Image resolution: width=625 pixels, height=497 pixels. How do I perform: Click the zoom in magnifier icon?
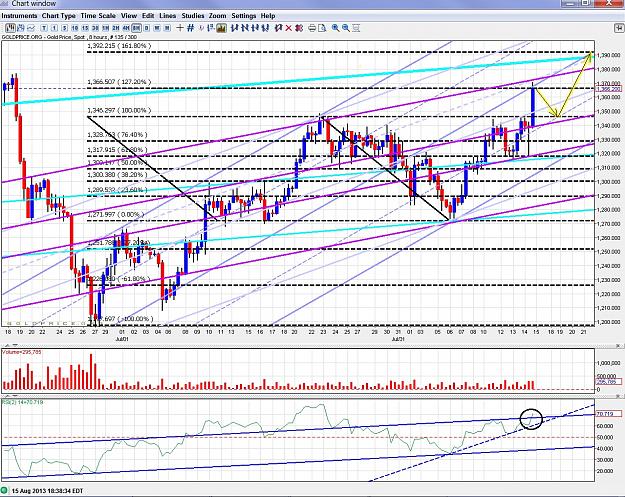coord(336,28)
